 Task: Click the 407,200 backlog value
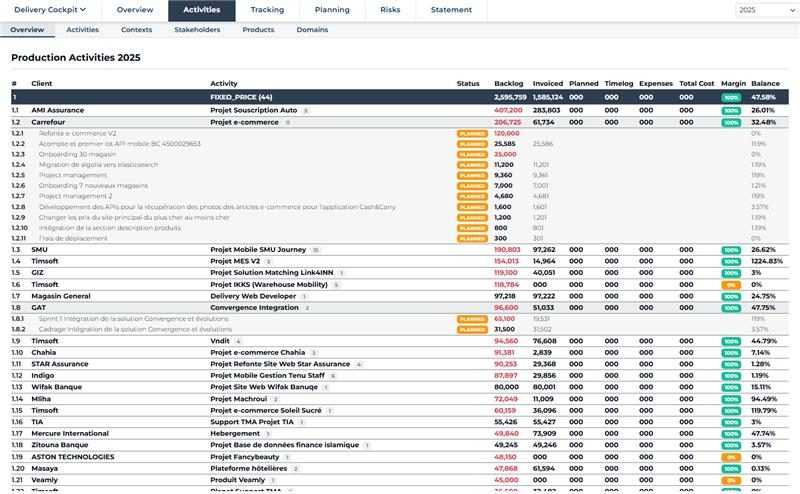[508, 110]
